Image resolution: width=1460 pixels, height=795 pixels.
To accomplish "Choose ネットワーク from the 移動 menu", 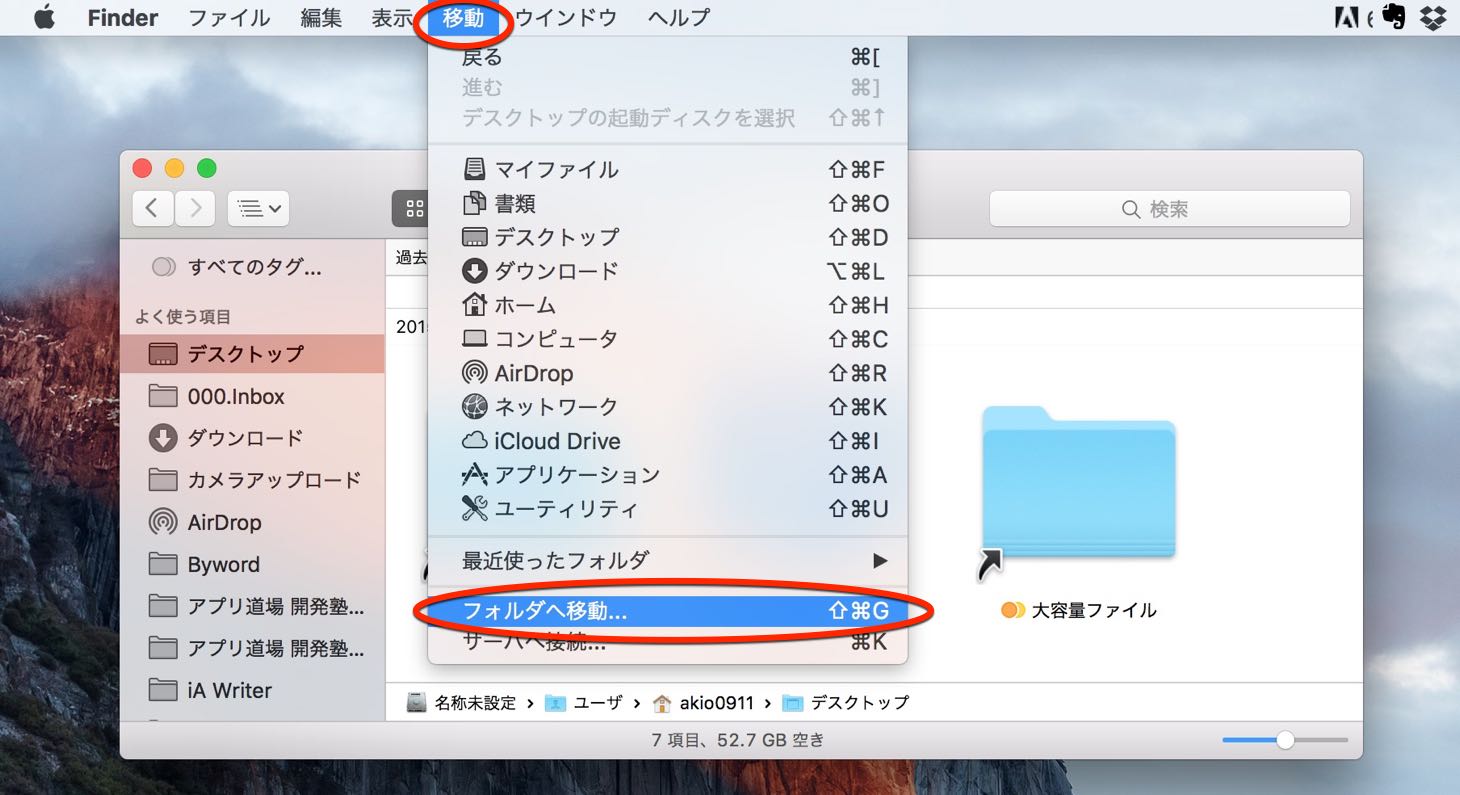I will [667, 407].
